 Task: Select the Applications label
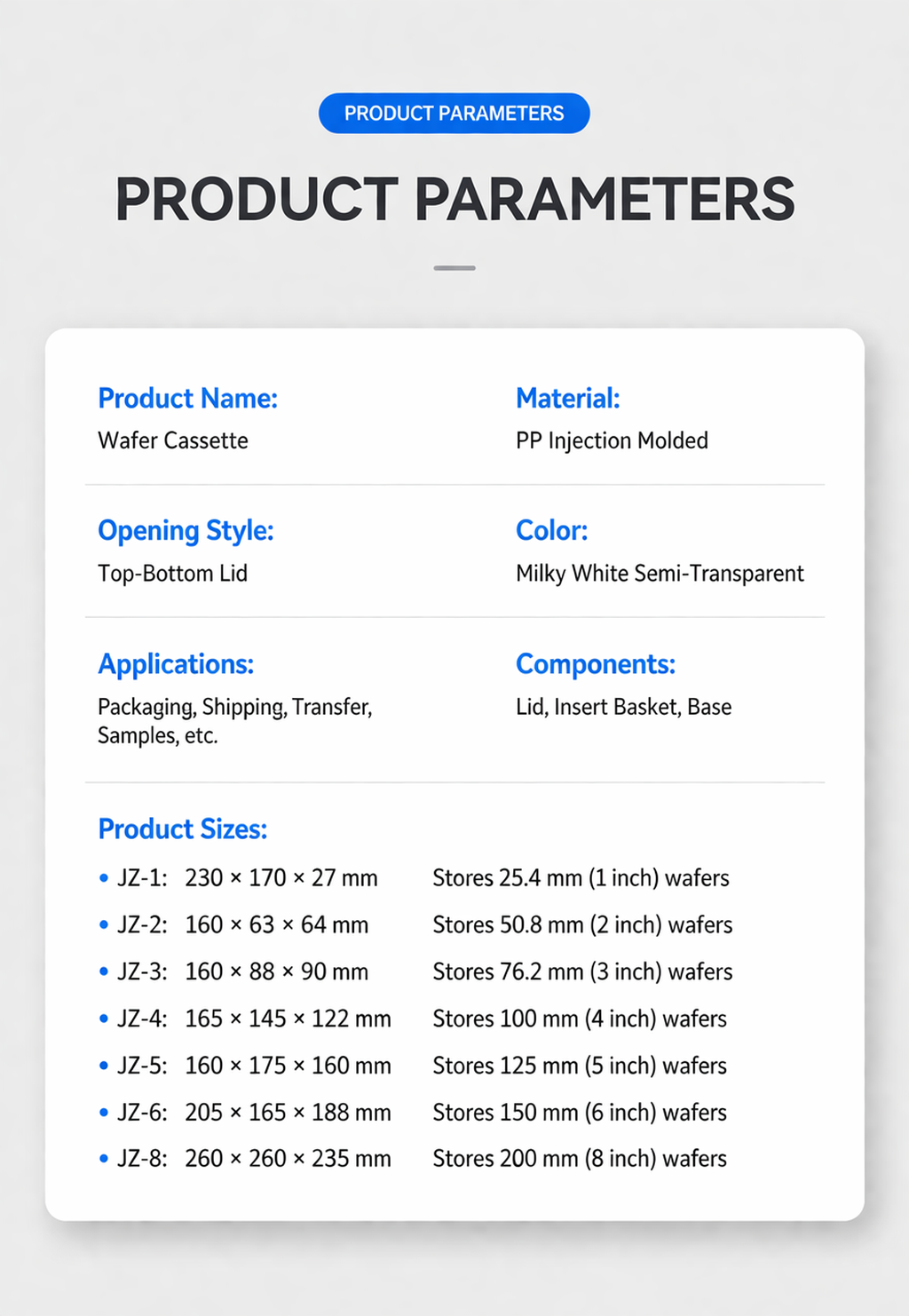(176, 664)
